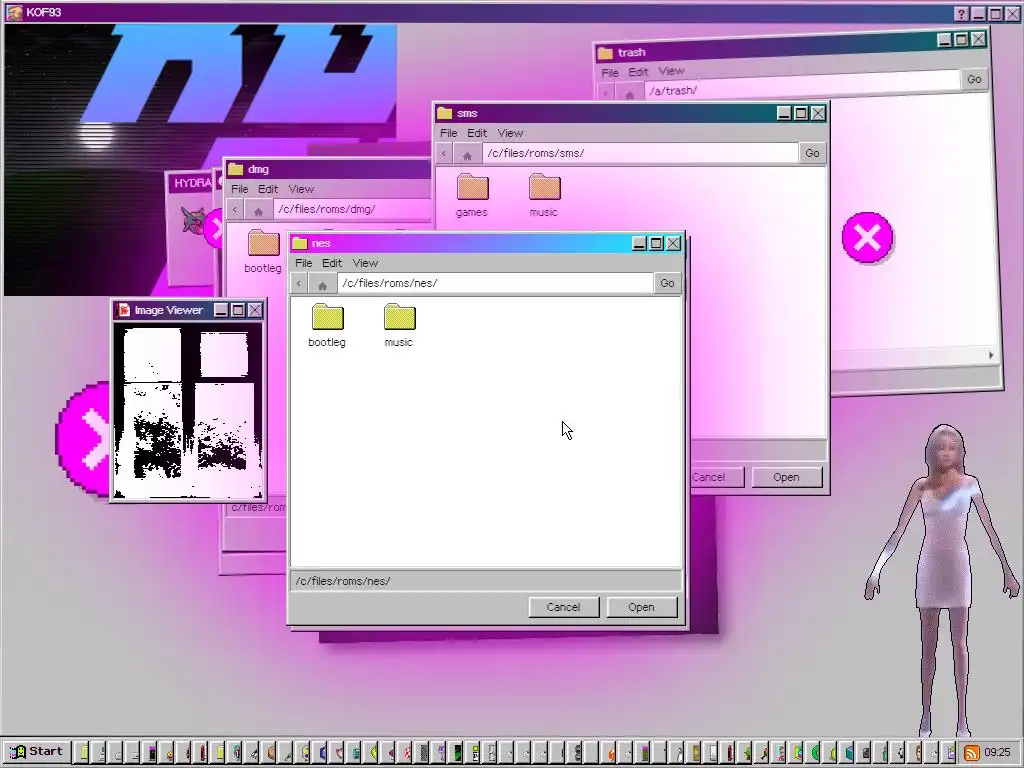Screen dimensions: 1024x768
Task: Click Go button in trash window
Action: (974, 80)
